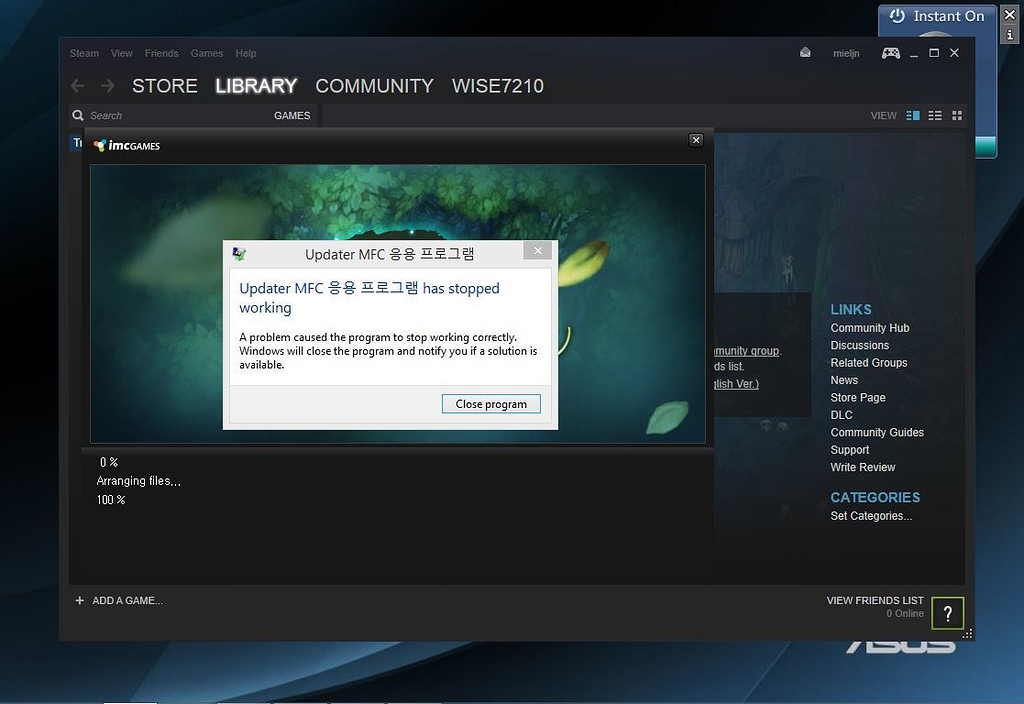Open the inbox envelope notification icon

[805, 53]
